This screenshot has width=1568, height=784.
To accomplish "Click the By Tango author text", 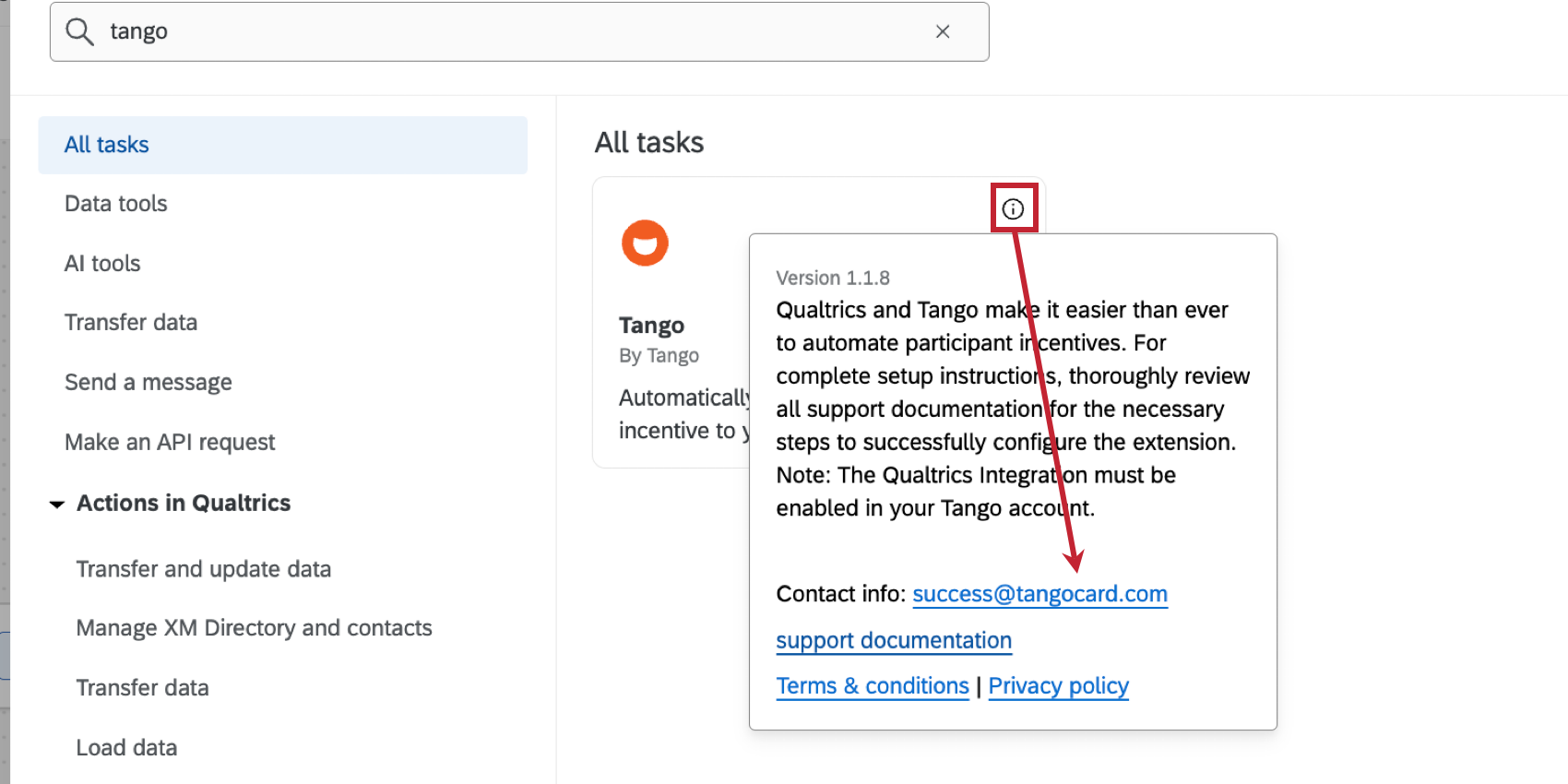I will pyautogui.click(x=659, y=356).
